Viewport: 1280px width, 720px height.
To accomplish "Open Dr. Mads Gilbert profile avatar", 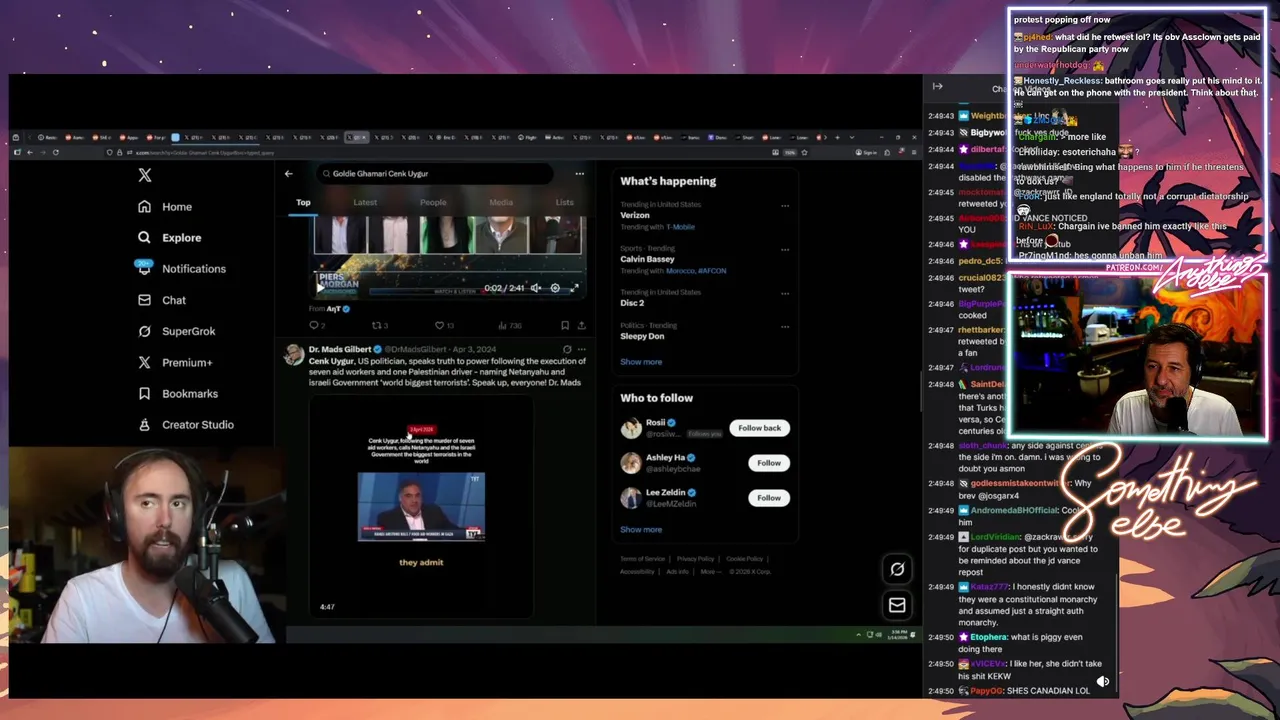I will 294,354.
